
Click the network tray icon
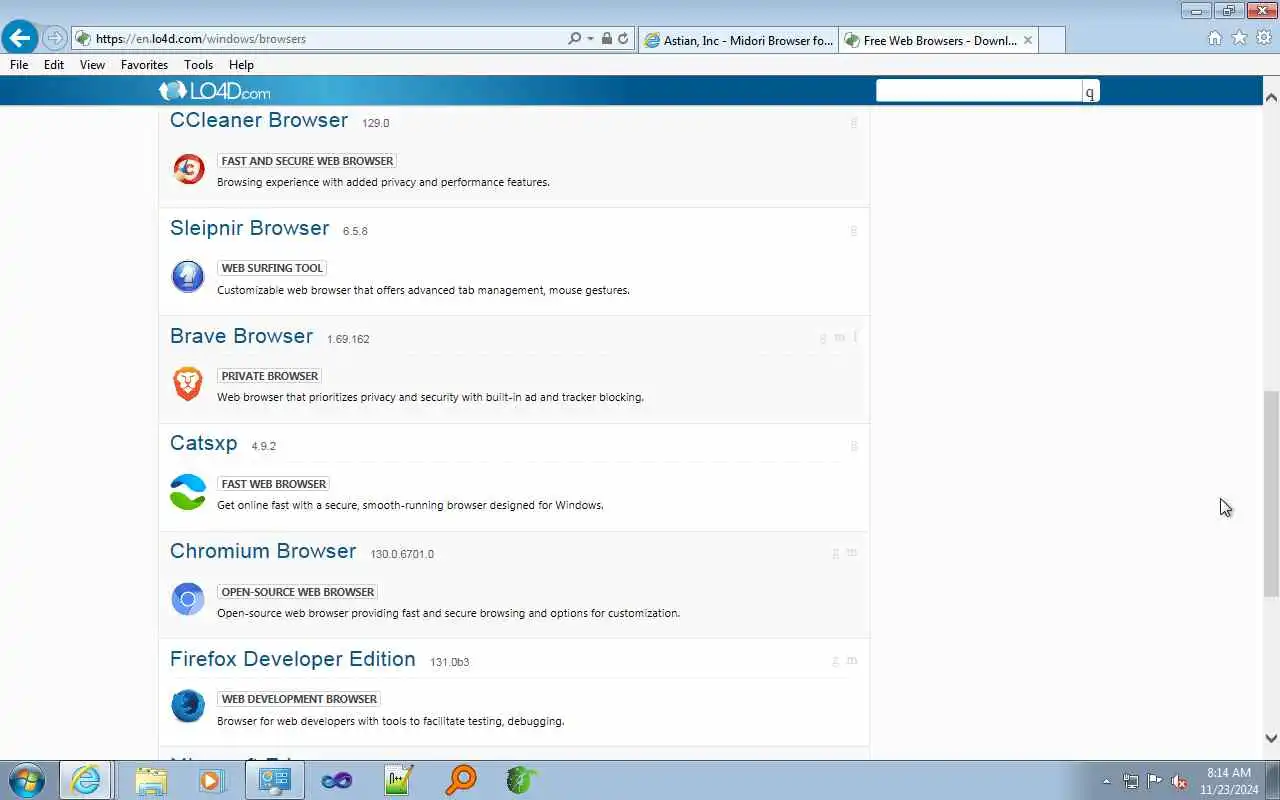1131,781
